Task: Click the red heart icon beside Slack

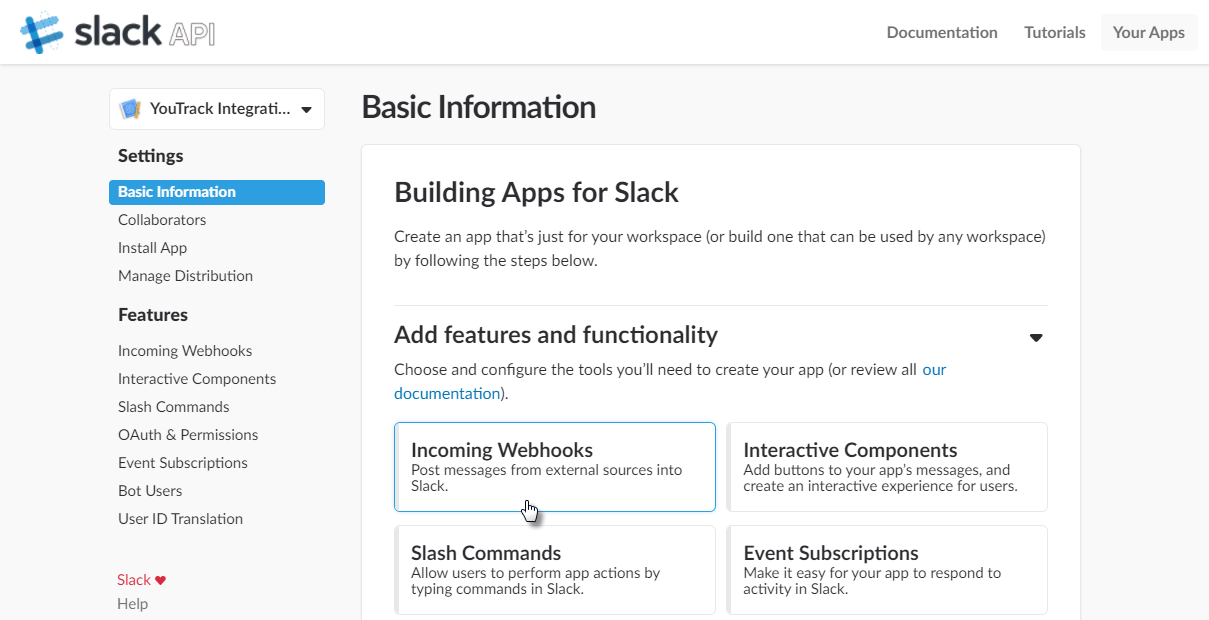Action: (161, 580)
